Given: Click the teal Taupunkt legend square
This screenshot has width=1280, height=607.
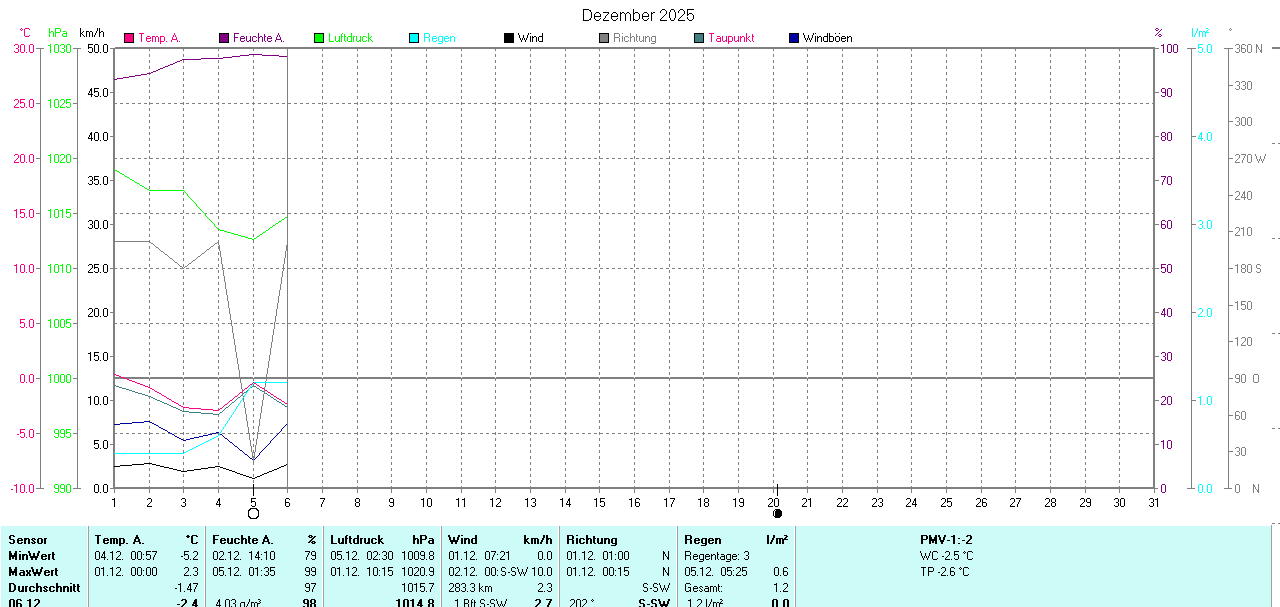Looking at the screenshot, I should [699, 38].
